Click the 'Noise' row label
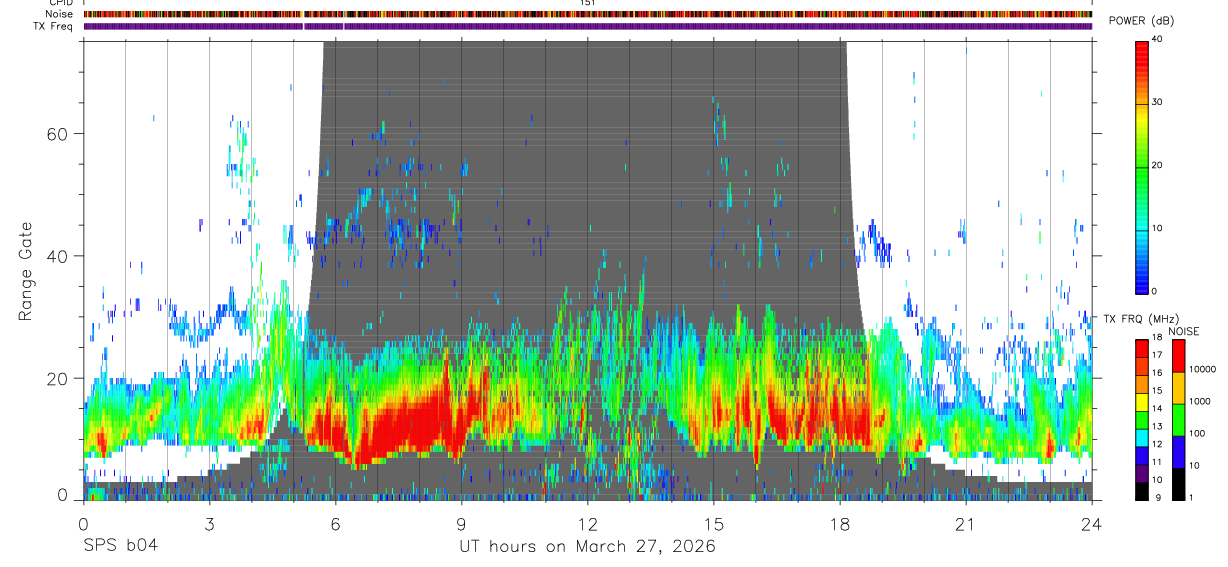The width and height of the screenshot is (1228, 567). (60, 14)
